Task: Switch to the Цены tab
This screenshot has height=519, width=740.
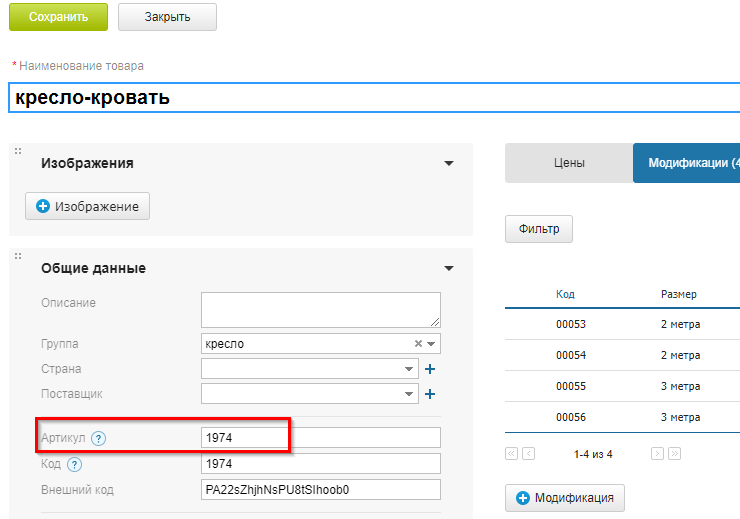Action: coord(569,163)
